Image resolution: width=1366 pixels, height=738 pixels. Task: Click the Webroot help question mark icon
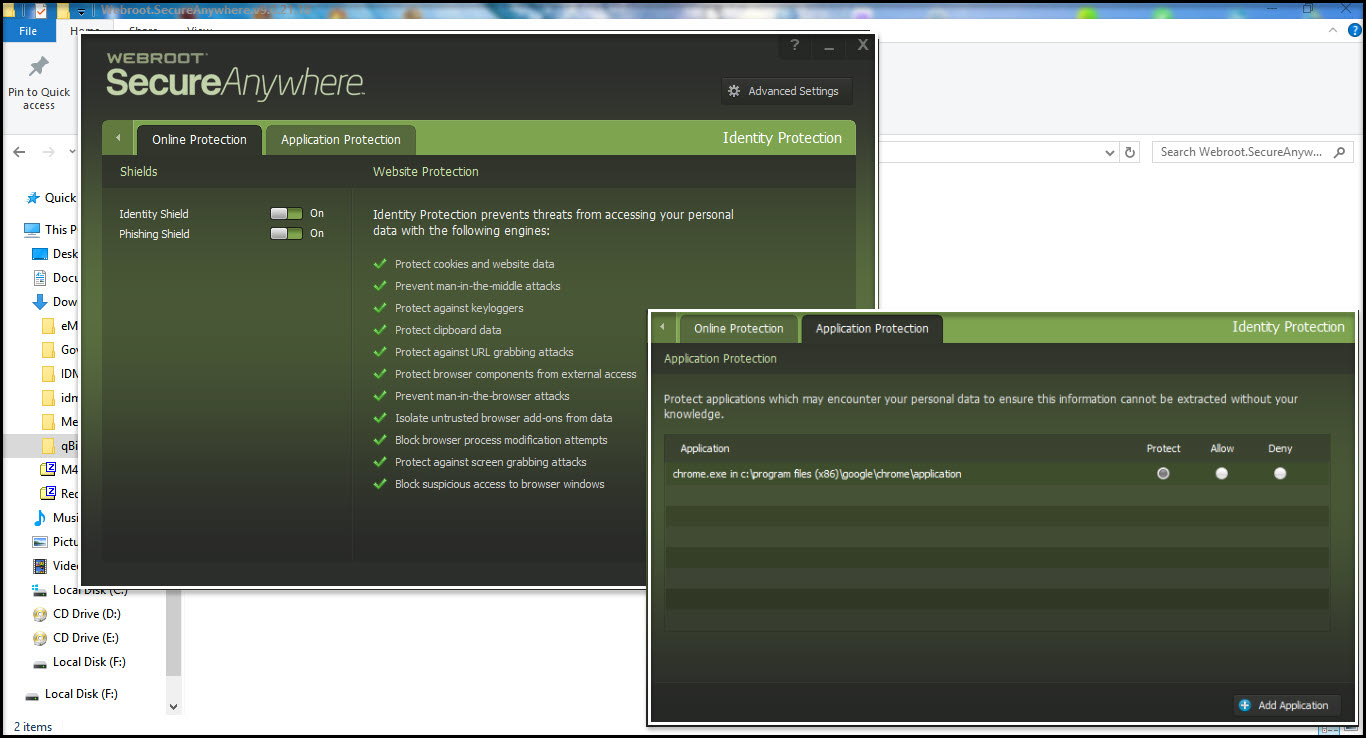(795, 45)
